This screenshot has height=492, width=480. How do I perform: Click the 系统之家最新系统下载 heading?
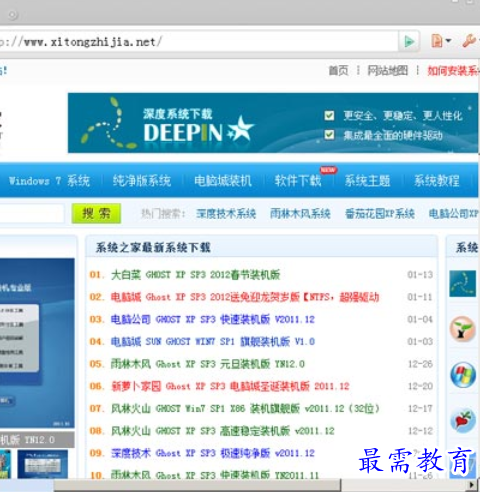pos(153,248)
